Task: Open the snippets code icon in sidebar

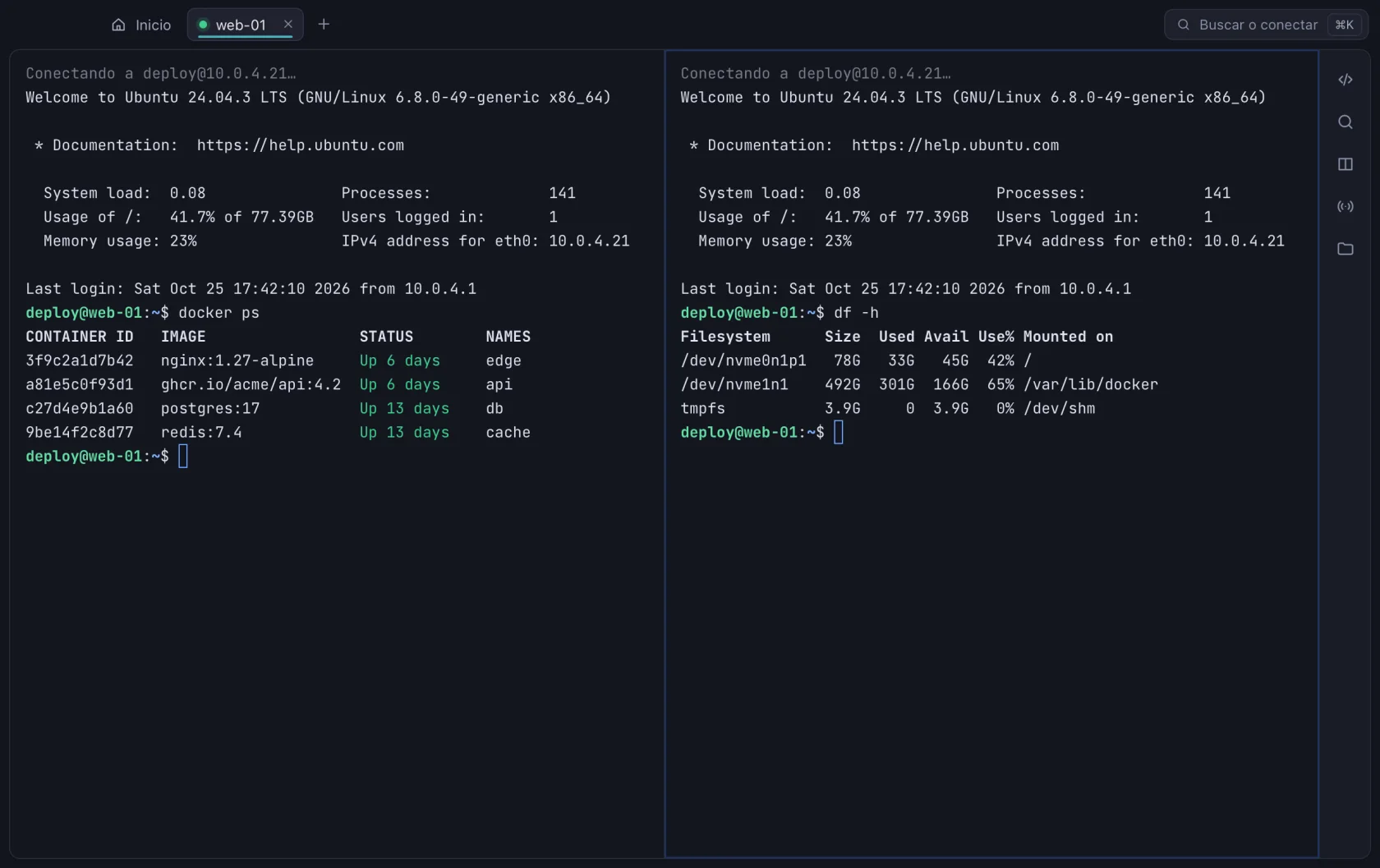Action: (x=1345, y=80)
